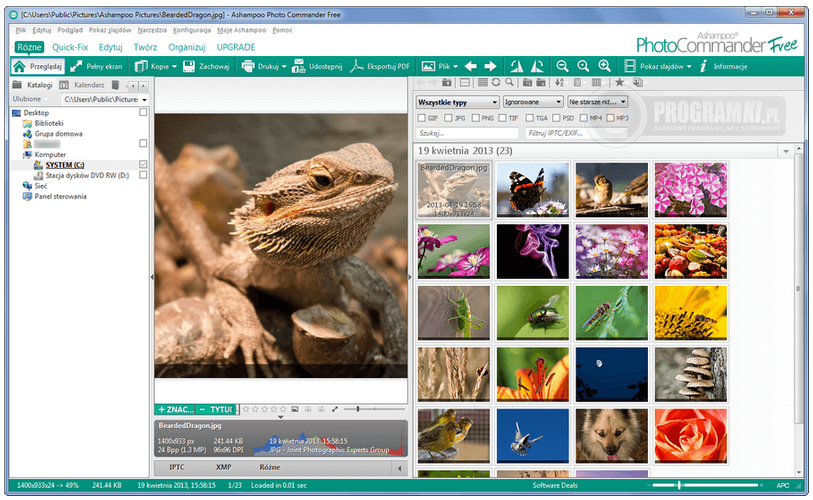Open the Narzędzia menu

point(152,30)
